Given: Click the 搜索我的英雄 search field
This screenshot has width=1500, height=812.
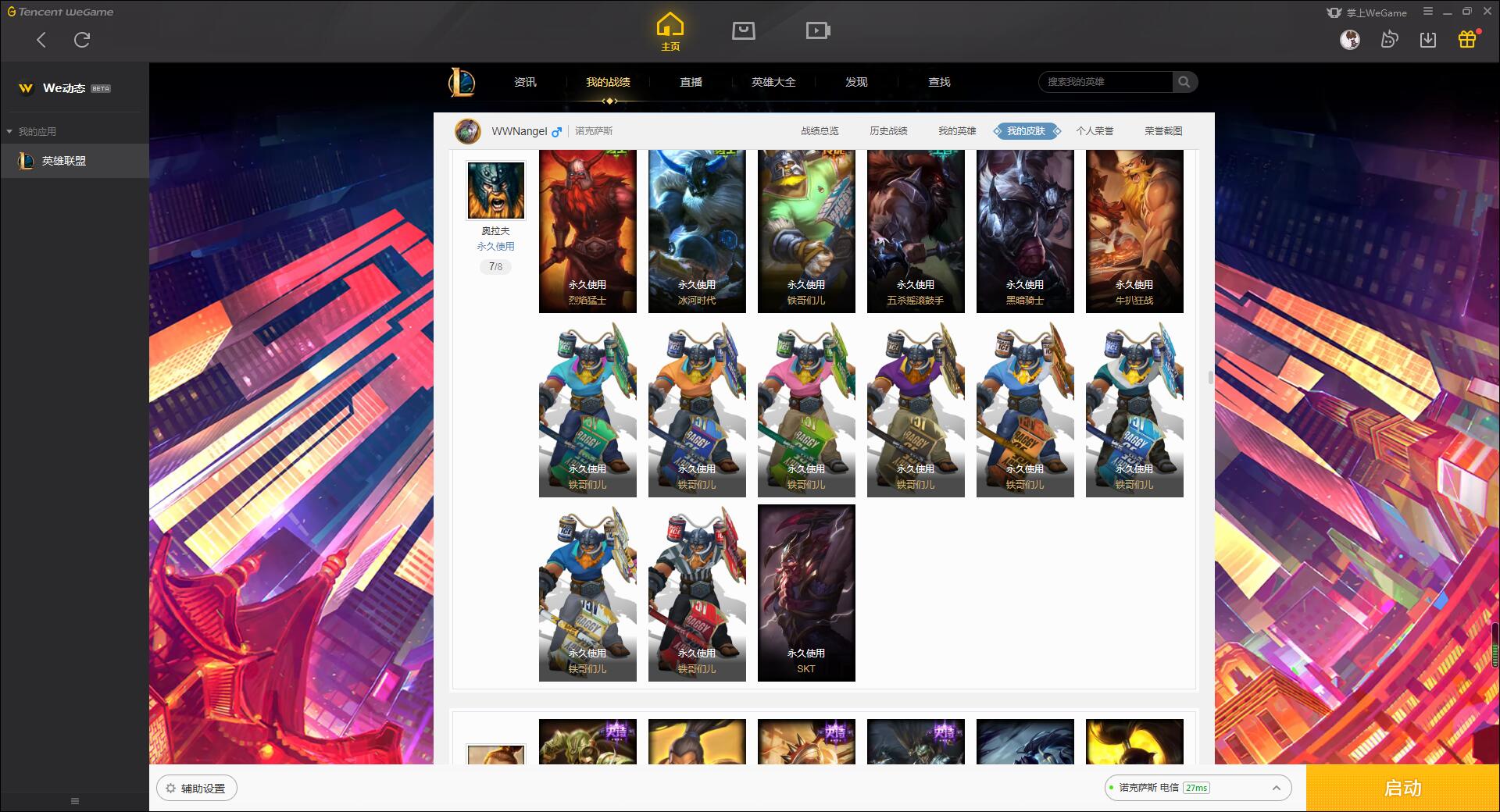Looking at the screenshot, I should click(x=1105, y=82).
